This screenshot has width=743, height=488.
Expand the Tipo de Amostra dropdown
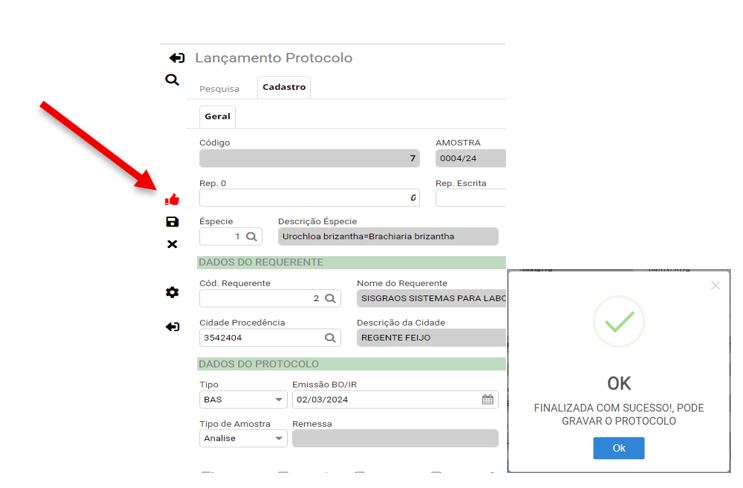point(279,439)
